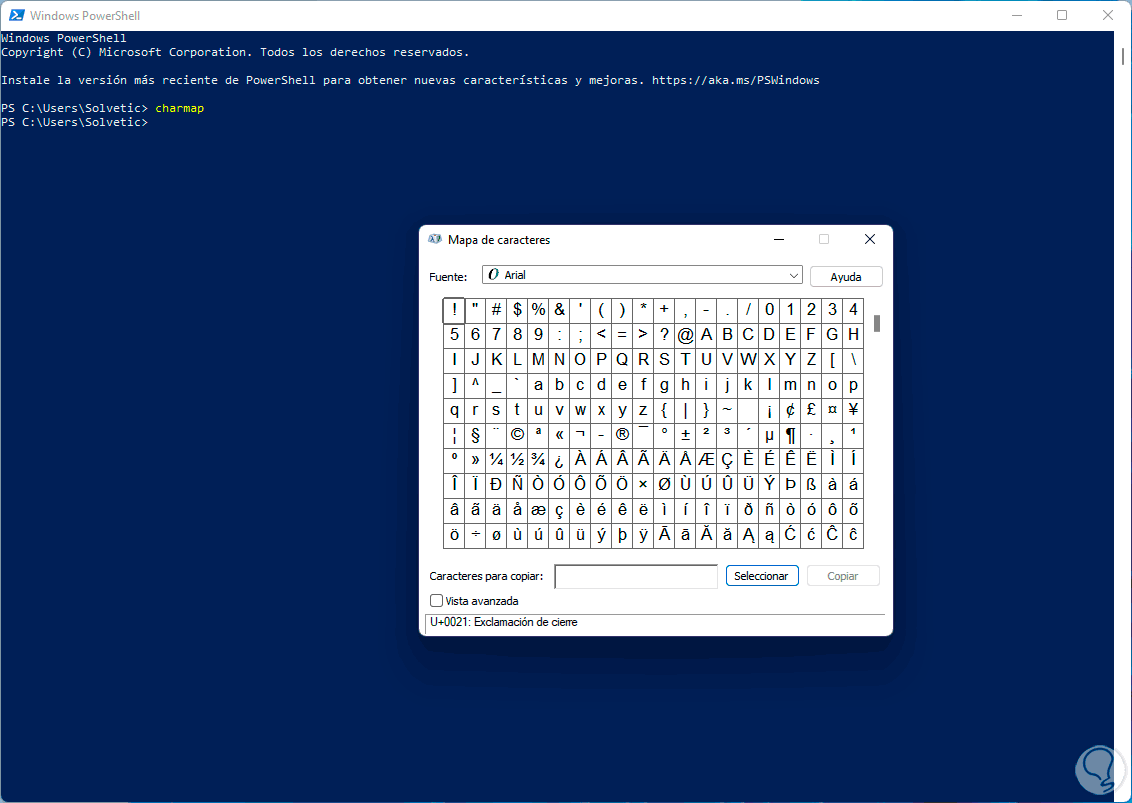Select the copyright © character cell
1132x803 pixels.
click(x=517, y=435)
